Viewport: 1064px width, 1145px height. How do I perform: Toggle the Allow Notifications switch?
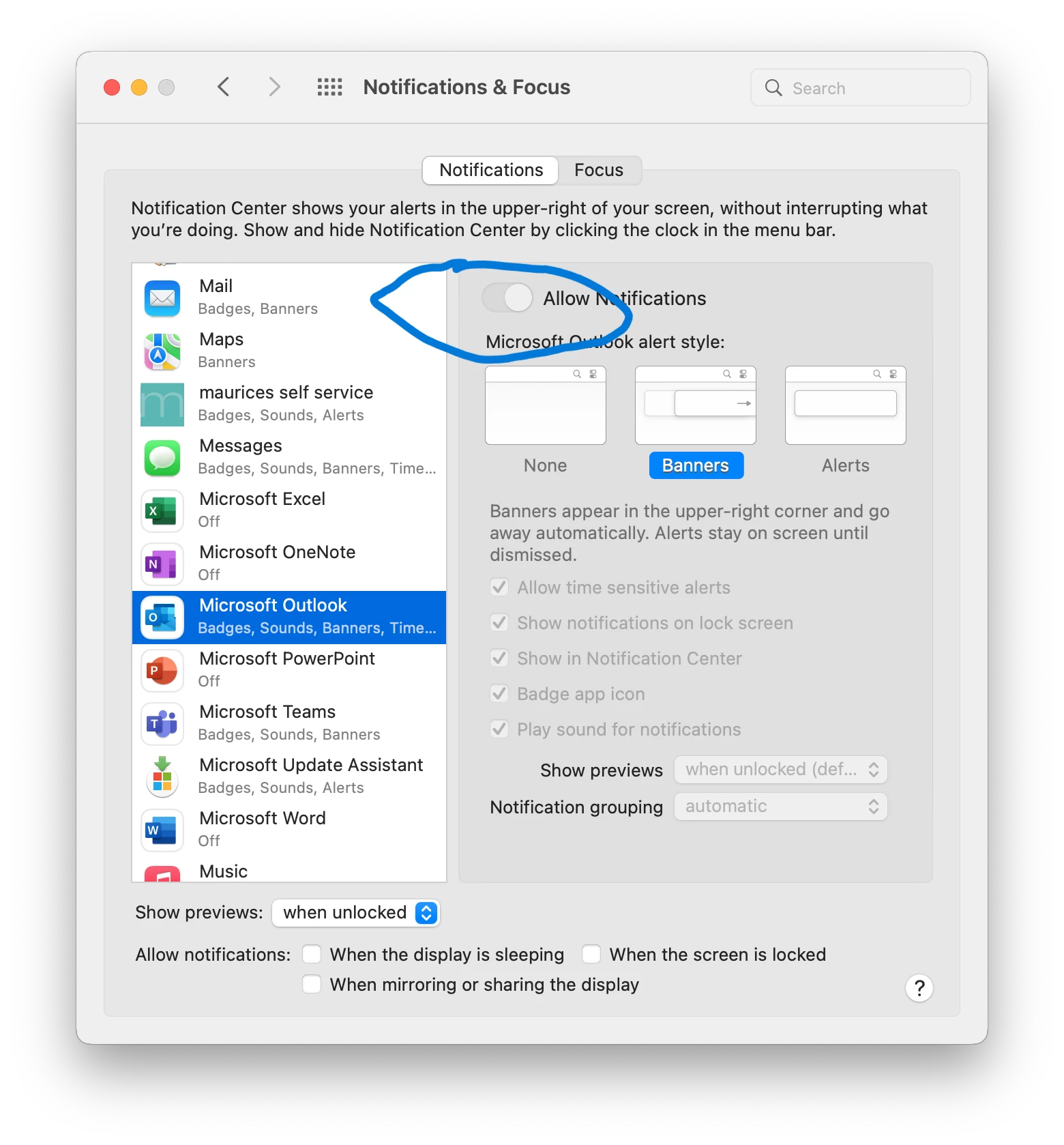pos(507,298)
